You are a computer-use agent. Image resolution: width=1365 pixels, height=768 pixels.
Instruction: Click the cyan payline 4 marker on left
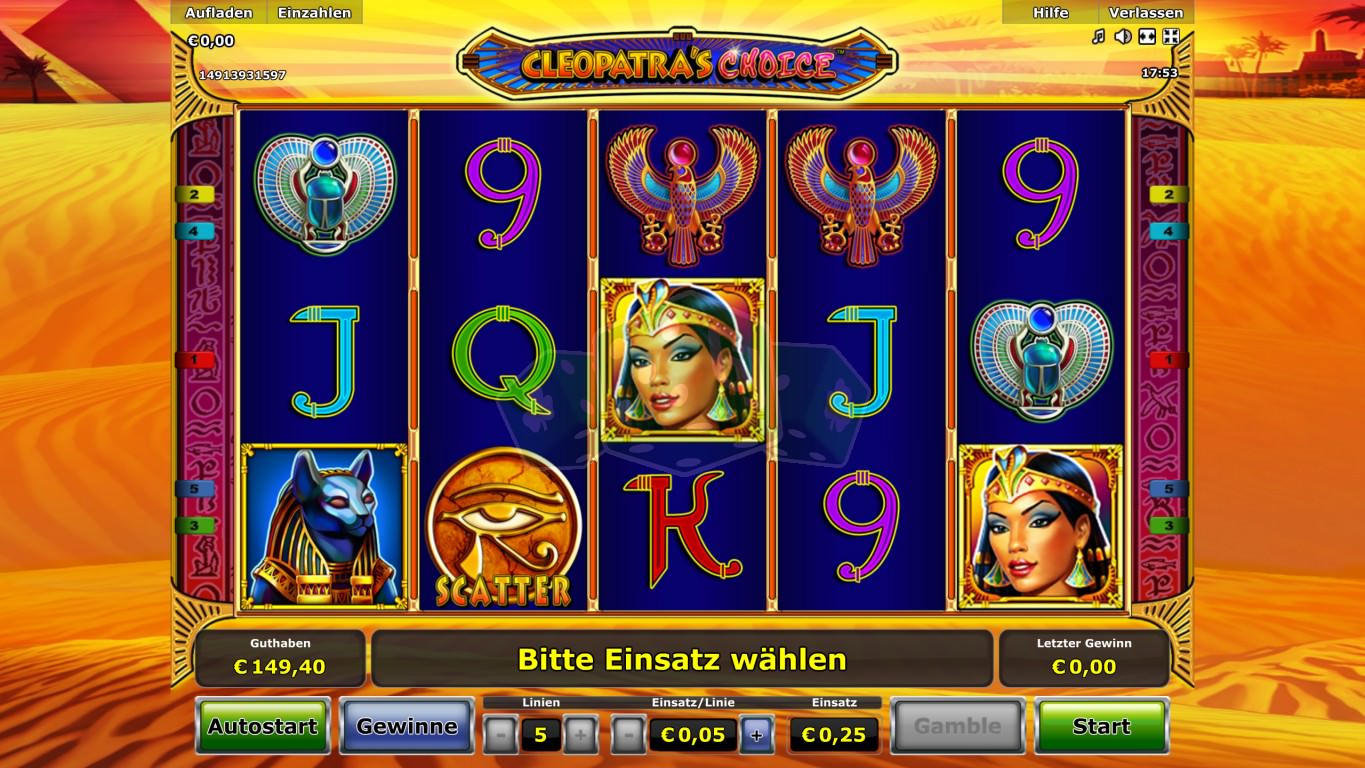point(194,231)
